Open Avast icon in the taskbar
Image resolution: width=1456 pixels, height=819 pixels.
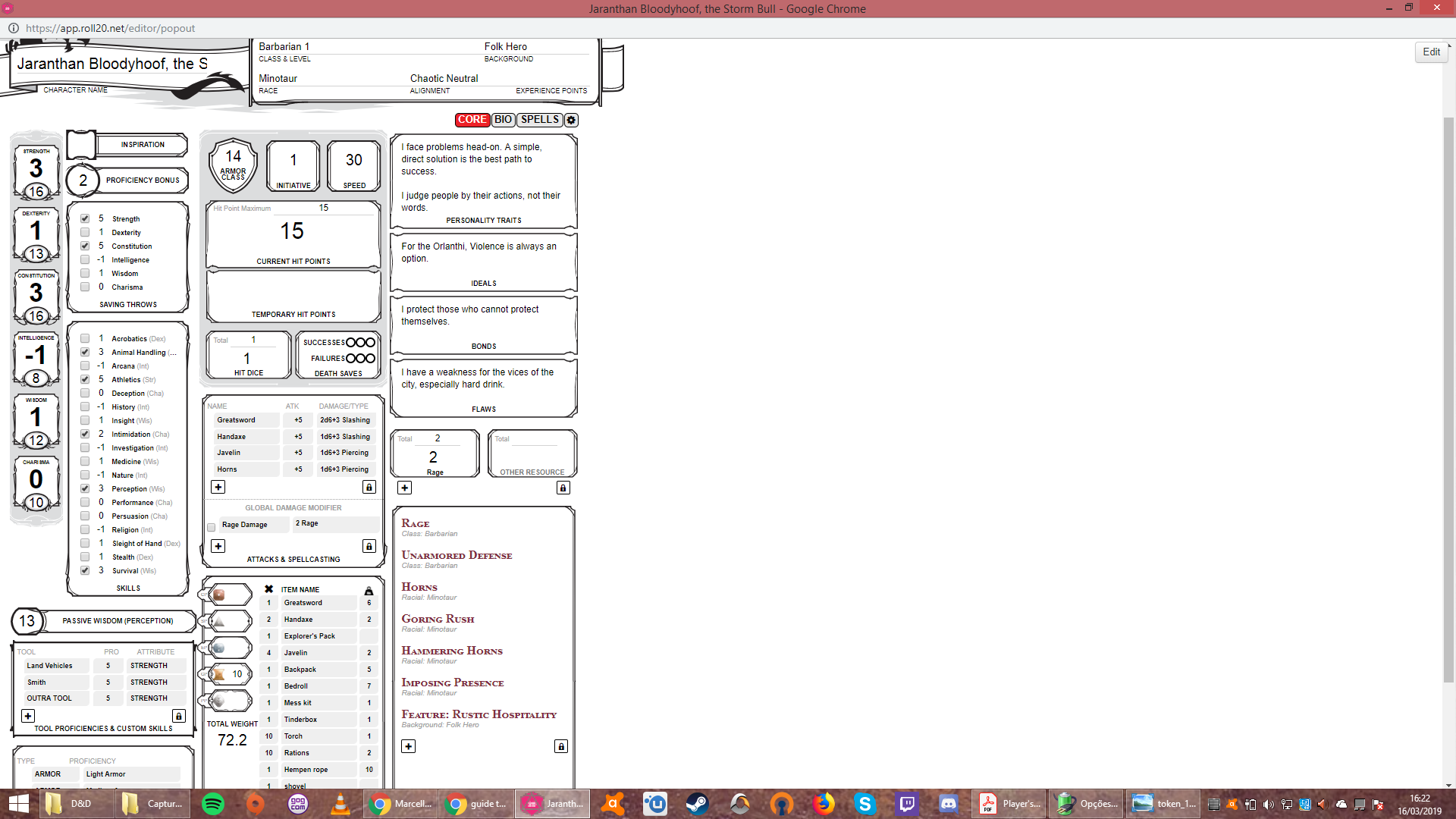coord(613,804)
